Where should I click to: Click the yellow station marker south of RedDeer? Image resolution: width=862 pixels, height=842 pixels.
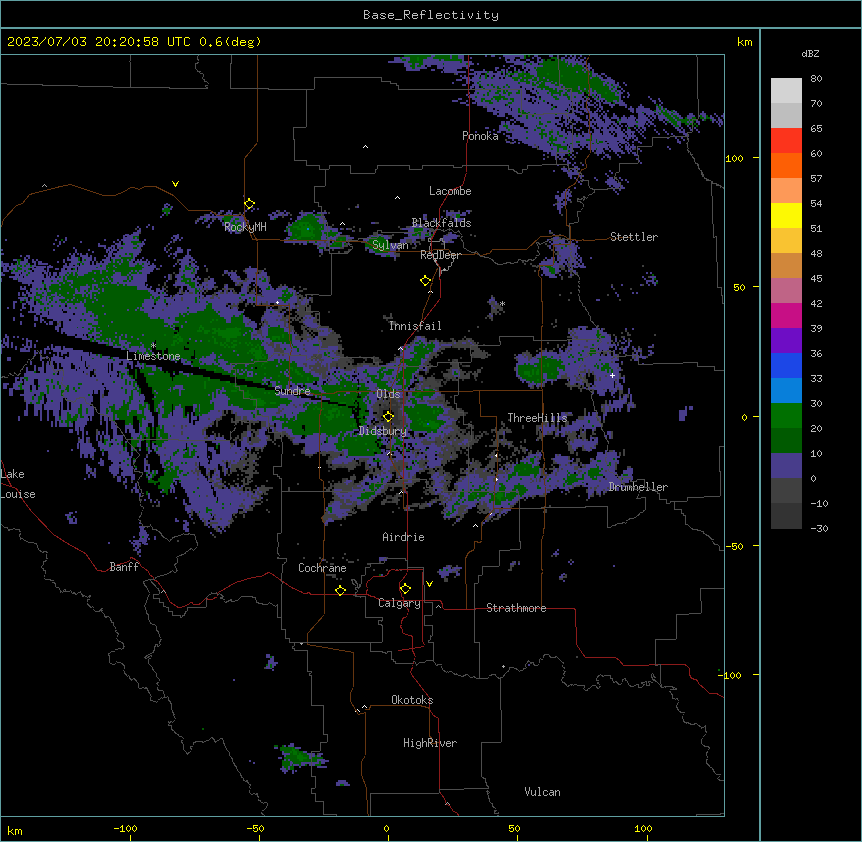coord(426,281)
